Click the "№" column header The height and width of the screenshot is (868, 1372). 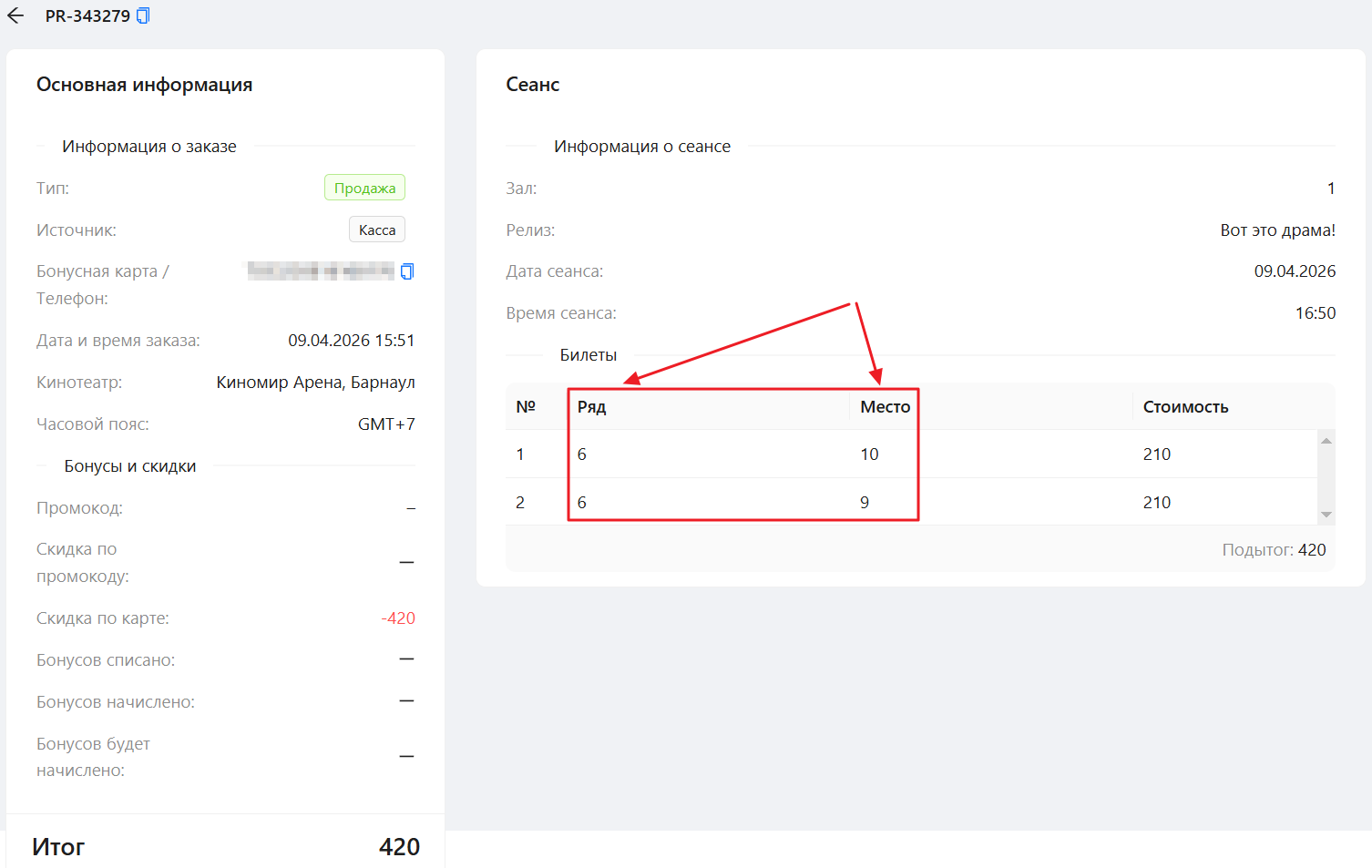526,407
